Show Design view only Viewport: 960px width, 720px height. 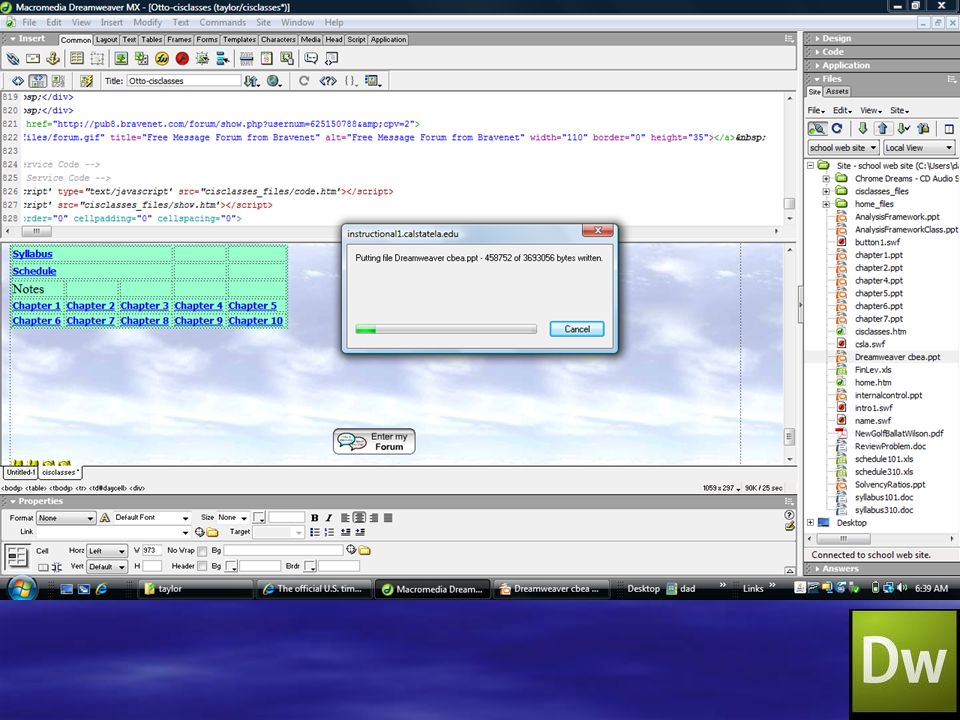pyautogui.click(x=57, y=81)
